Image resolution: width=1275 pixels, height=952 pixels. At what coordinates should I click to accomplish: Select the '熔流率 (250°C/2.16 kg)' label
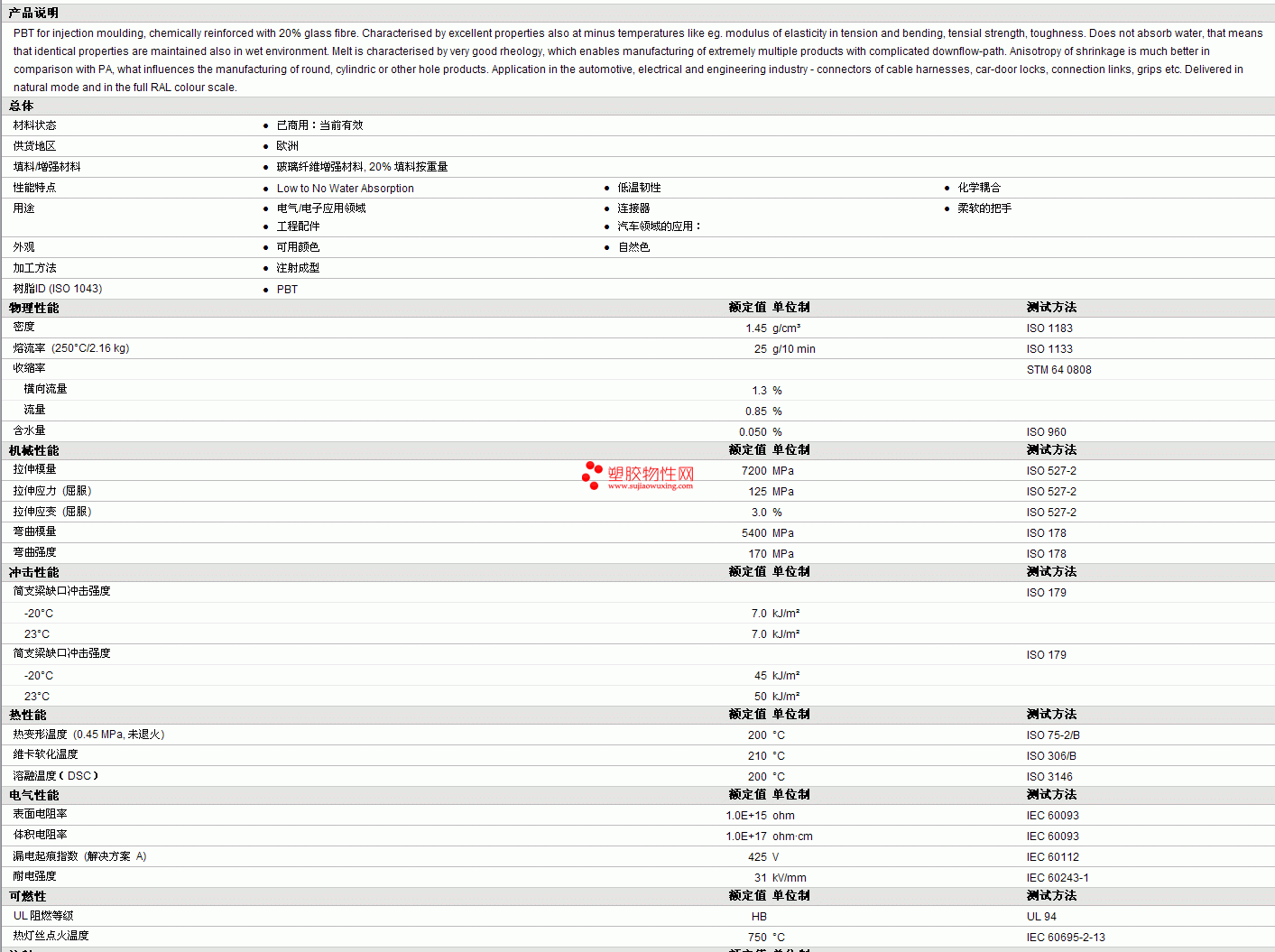(71, 348)
